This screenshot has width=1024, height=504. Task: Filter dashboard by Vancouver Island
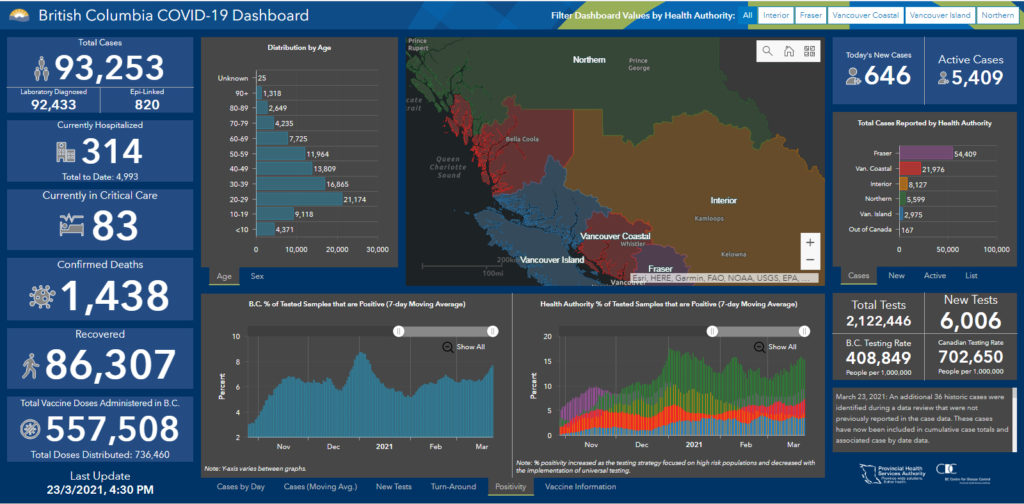941,16
